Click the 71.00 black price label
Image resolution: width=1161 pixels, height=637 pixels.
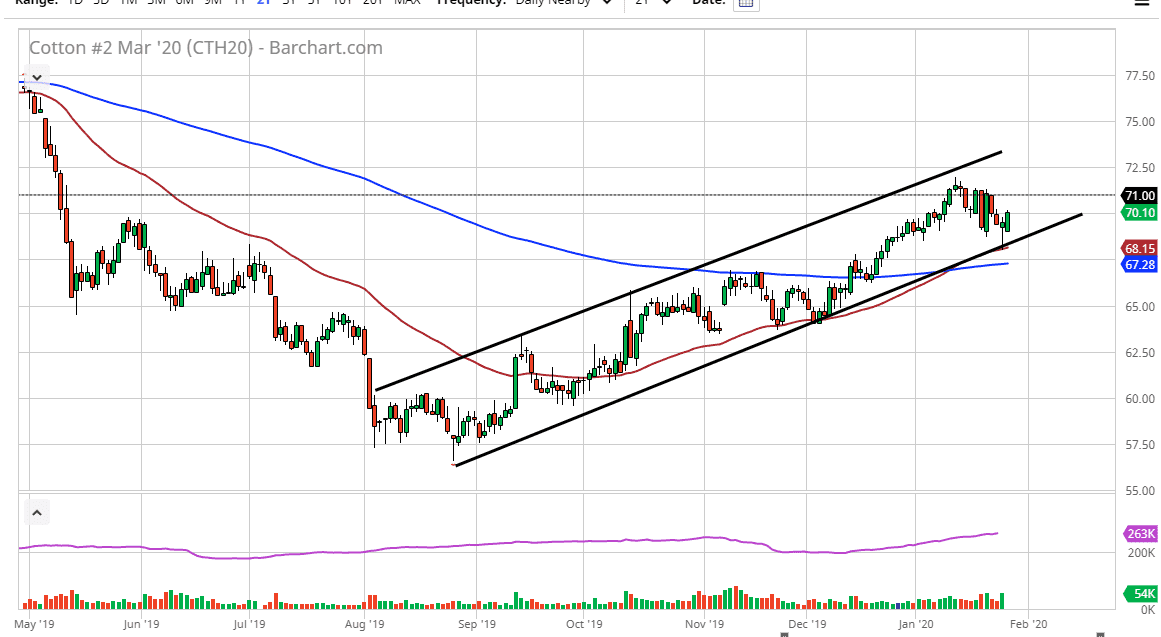1140,196
